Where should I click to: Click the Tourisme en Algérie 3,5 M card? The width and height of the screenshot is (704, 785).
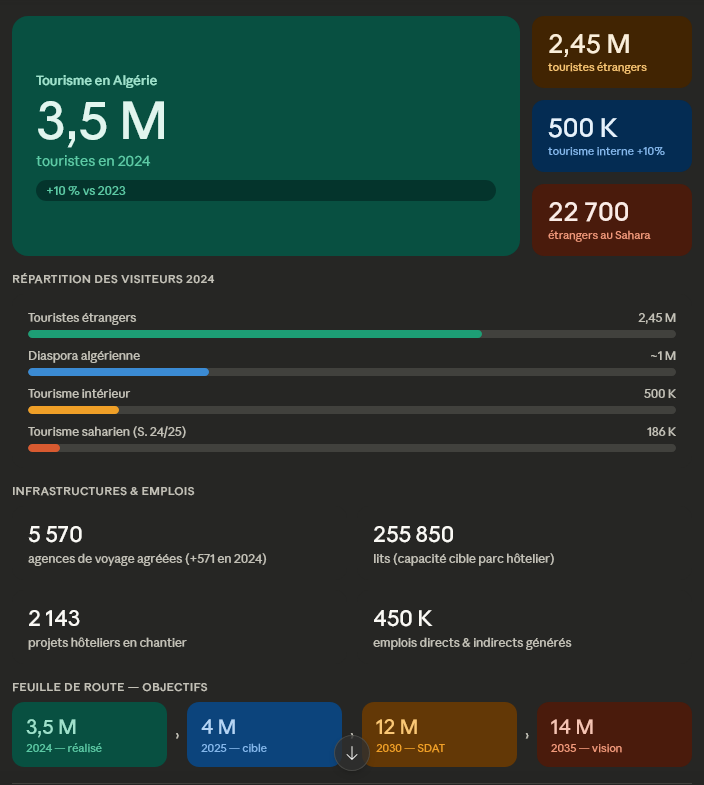coord(266,136)
